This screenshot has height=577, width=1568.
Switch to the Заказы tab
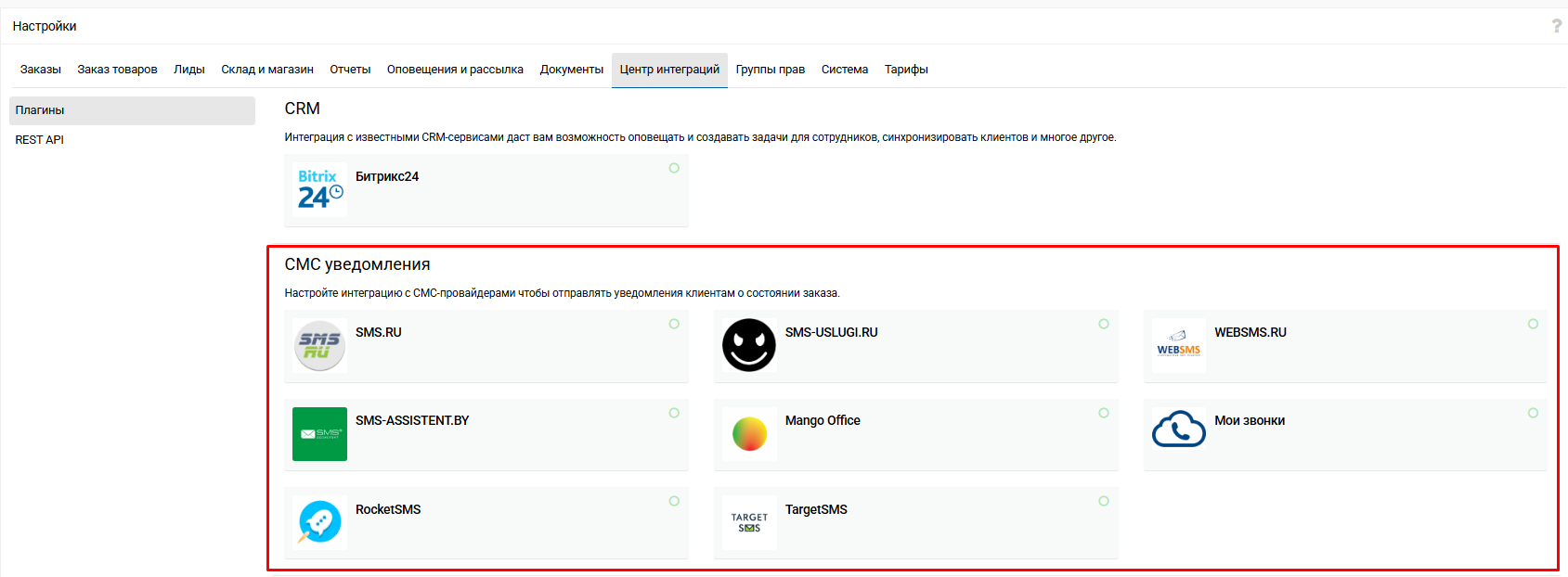[x=41, y=70]
